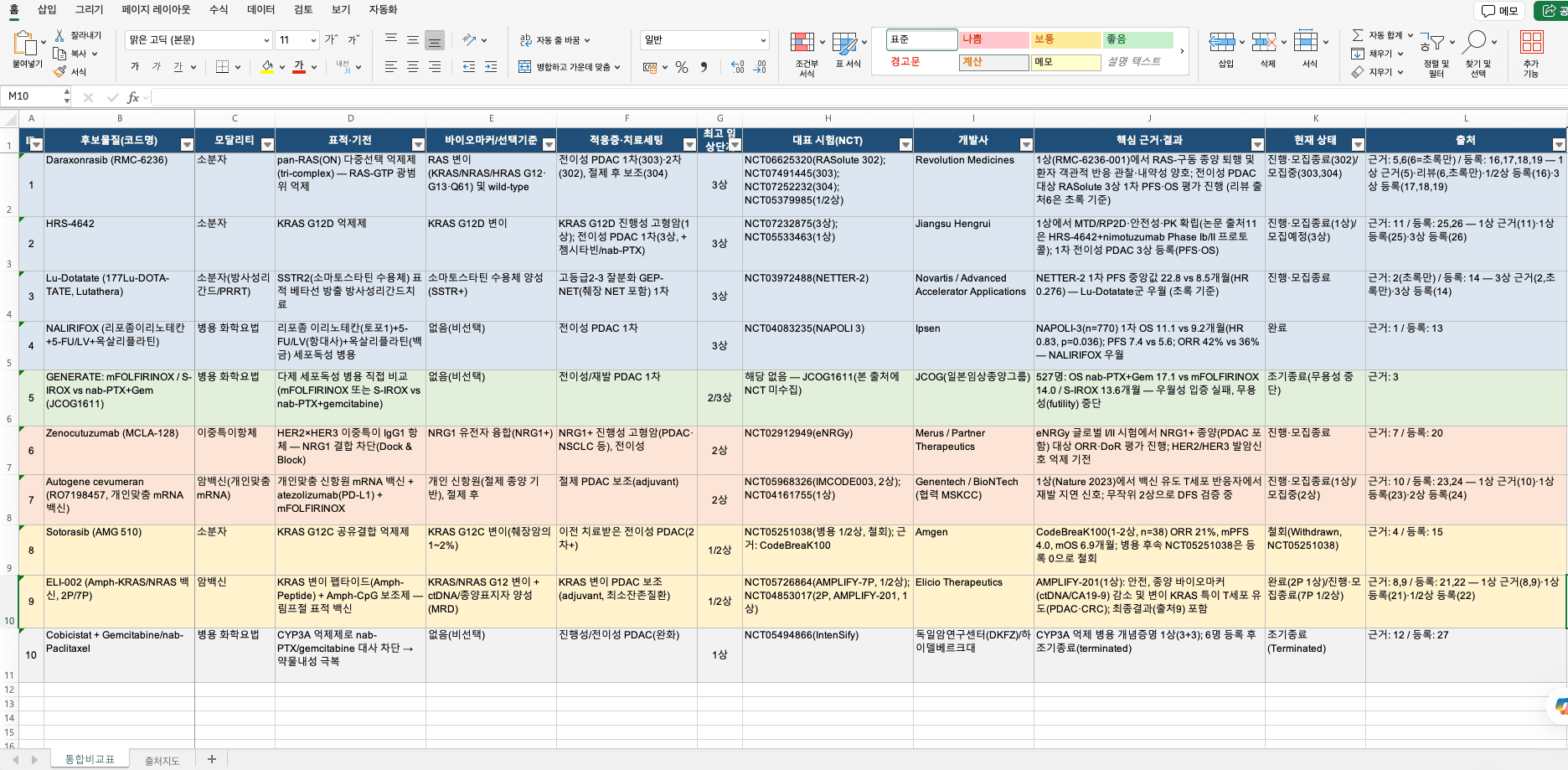
Task: Open filter dropdown for 모달리티 column
Action: pos(267,145)
